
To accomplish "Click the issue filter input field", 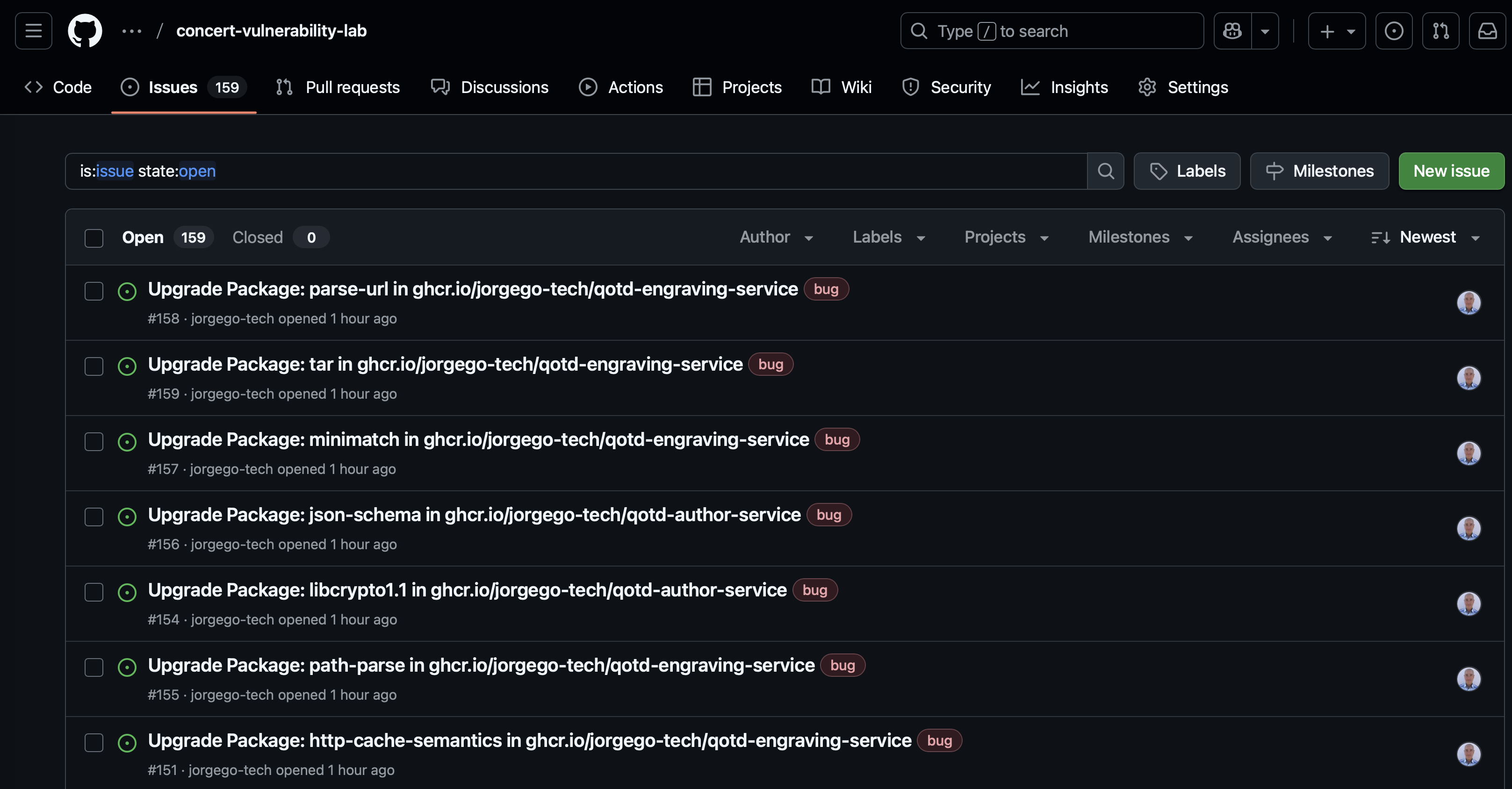I will pyautogui.click(x=575, y=171).
